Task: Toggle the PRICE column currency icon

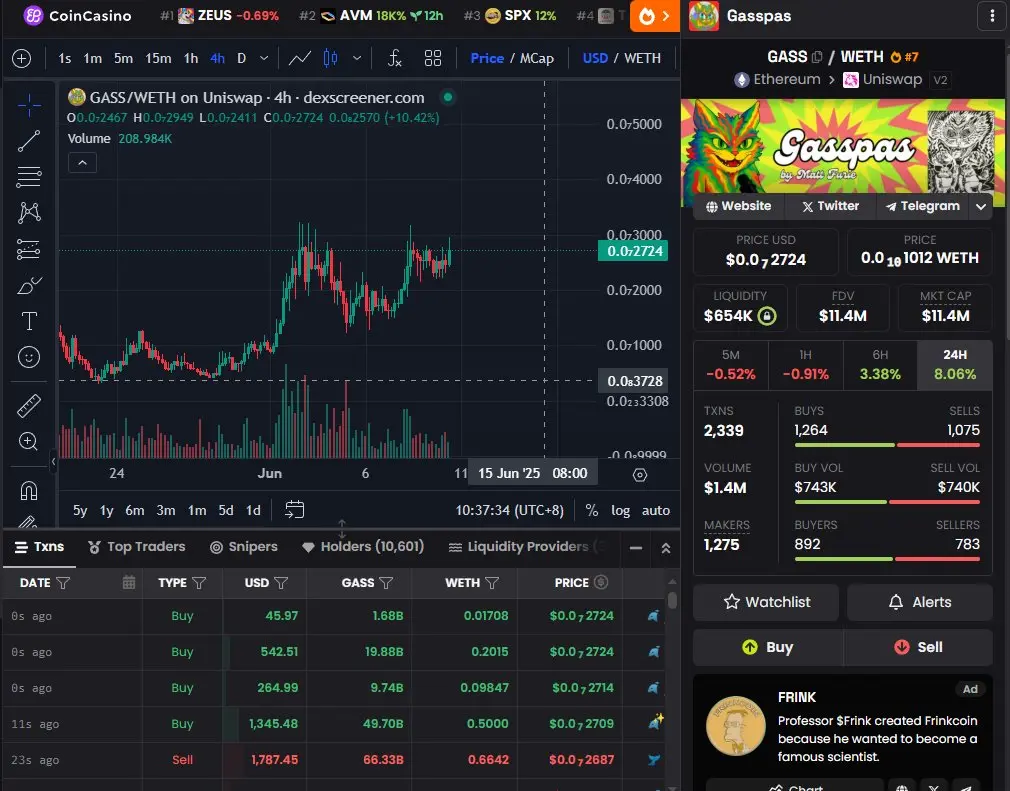Action: point(601,582)
